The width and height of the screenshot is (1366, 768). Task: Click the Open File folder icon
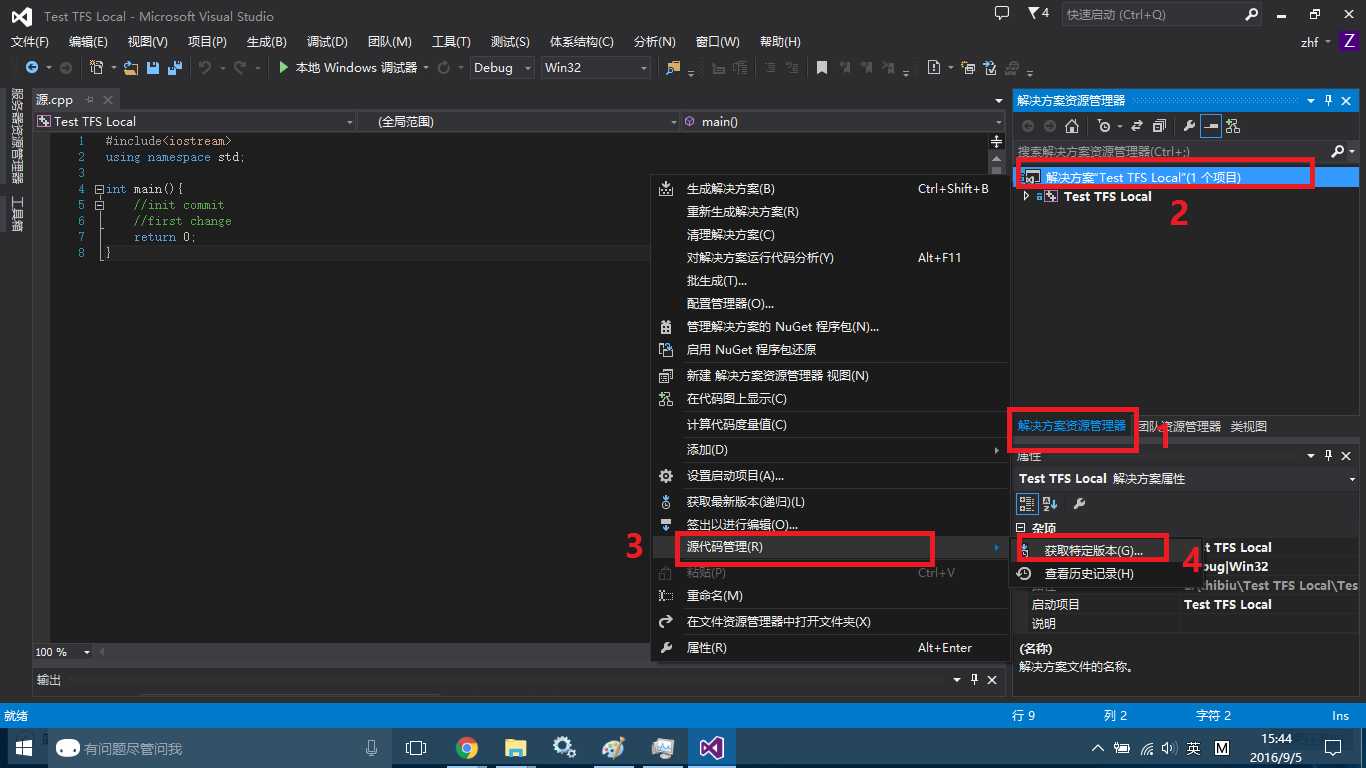pos(130,68)
